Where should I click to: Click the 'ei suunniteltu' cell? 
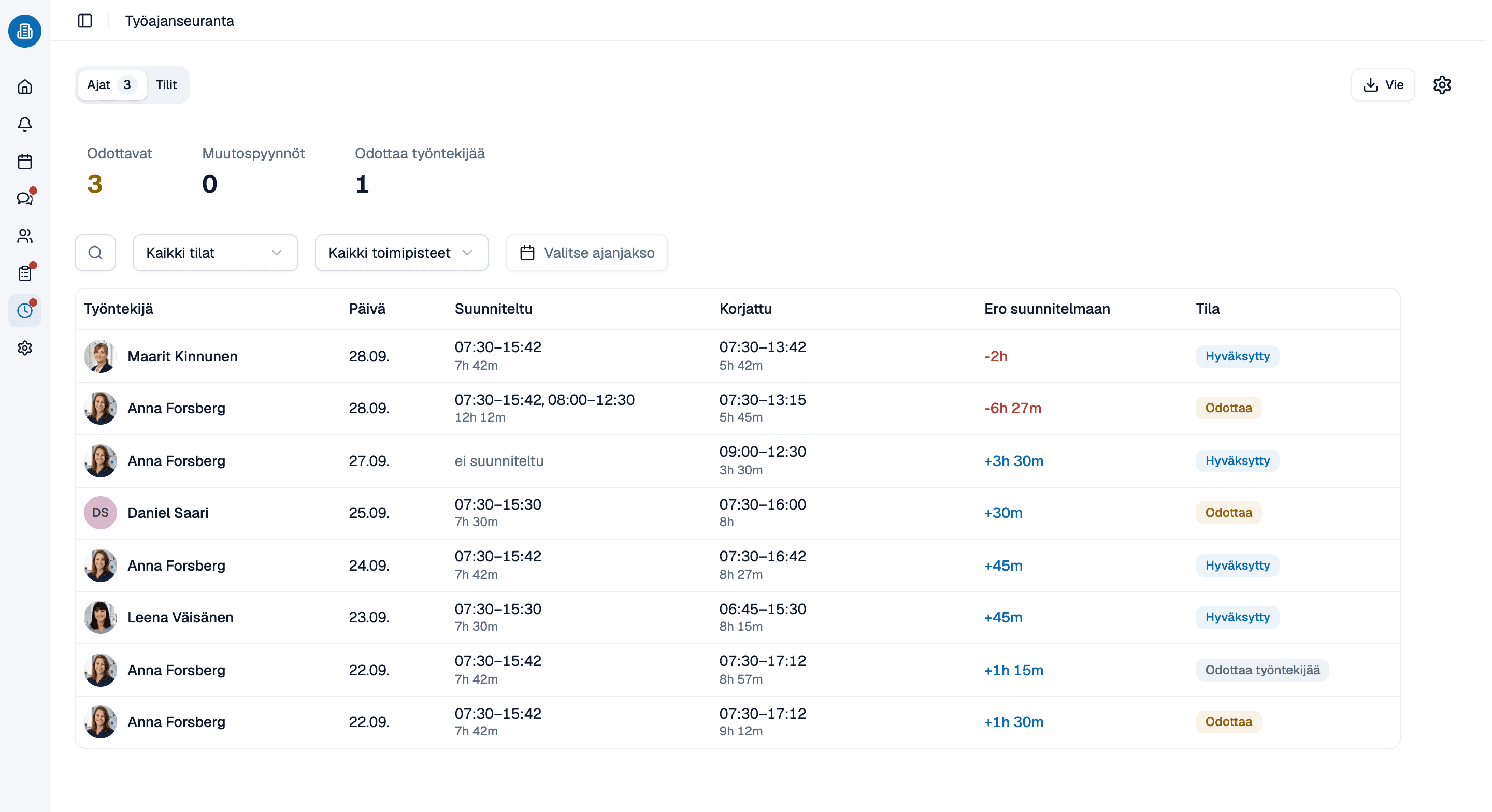499,461
